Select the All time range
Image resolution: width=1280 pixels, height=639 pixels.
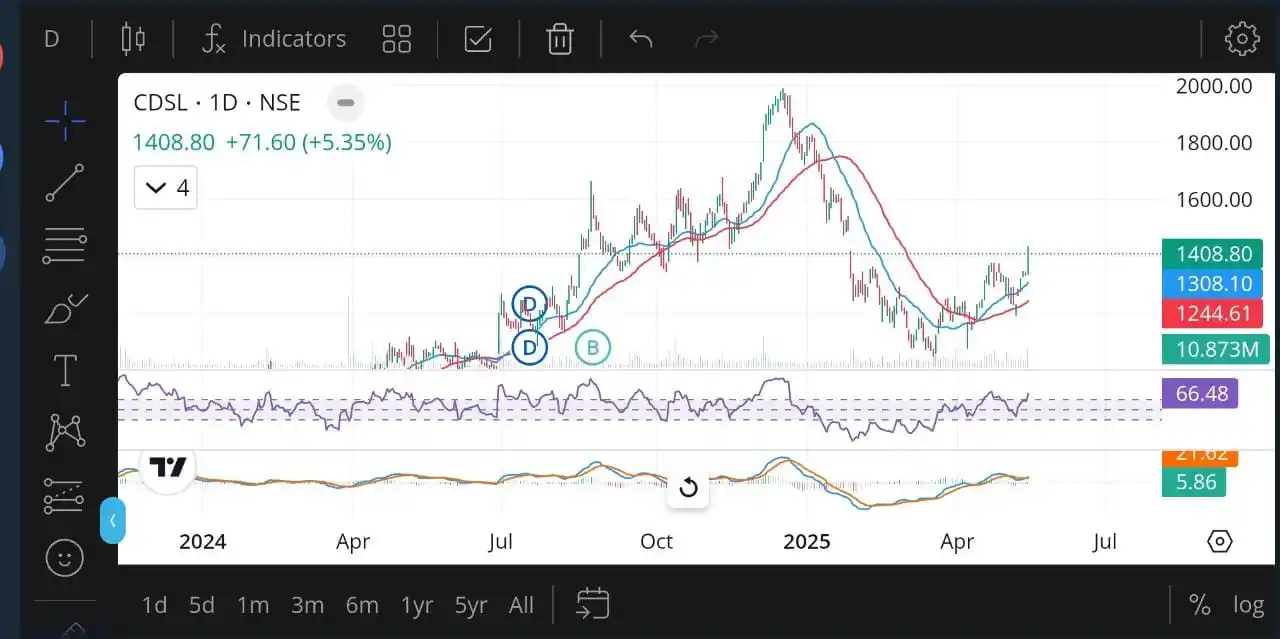[521, 605]
